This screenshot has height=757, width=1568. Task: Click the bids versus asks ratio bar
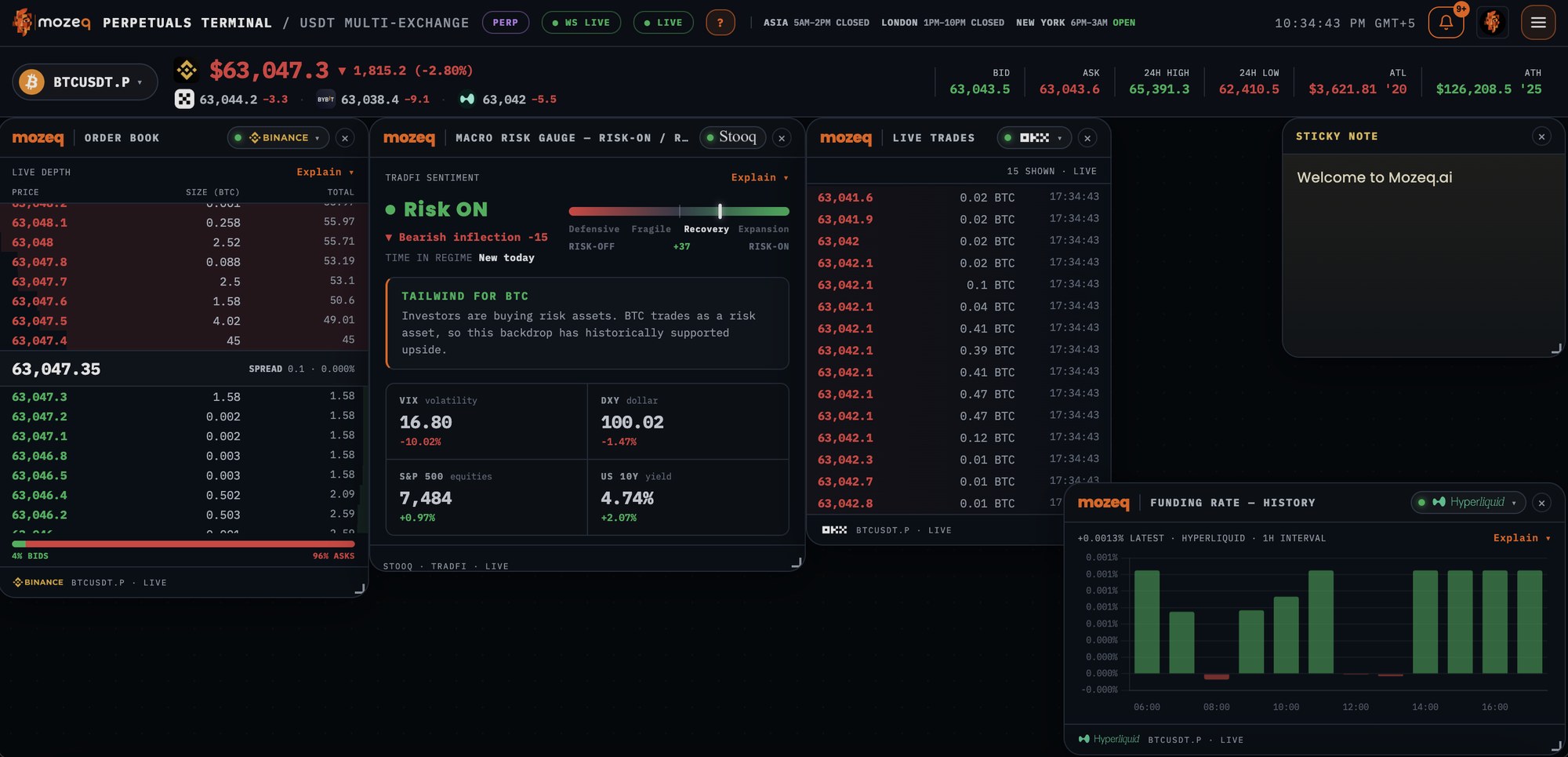click(183, 544)
